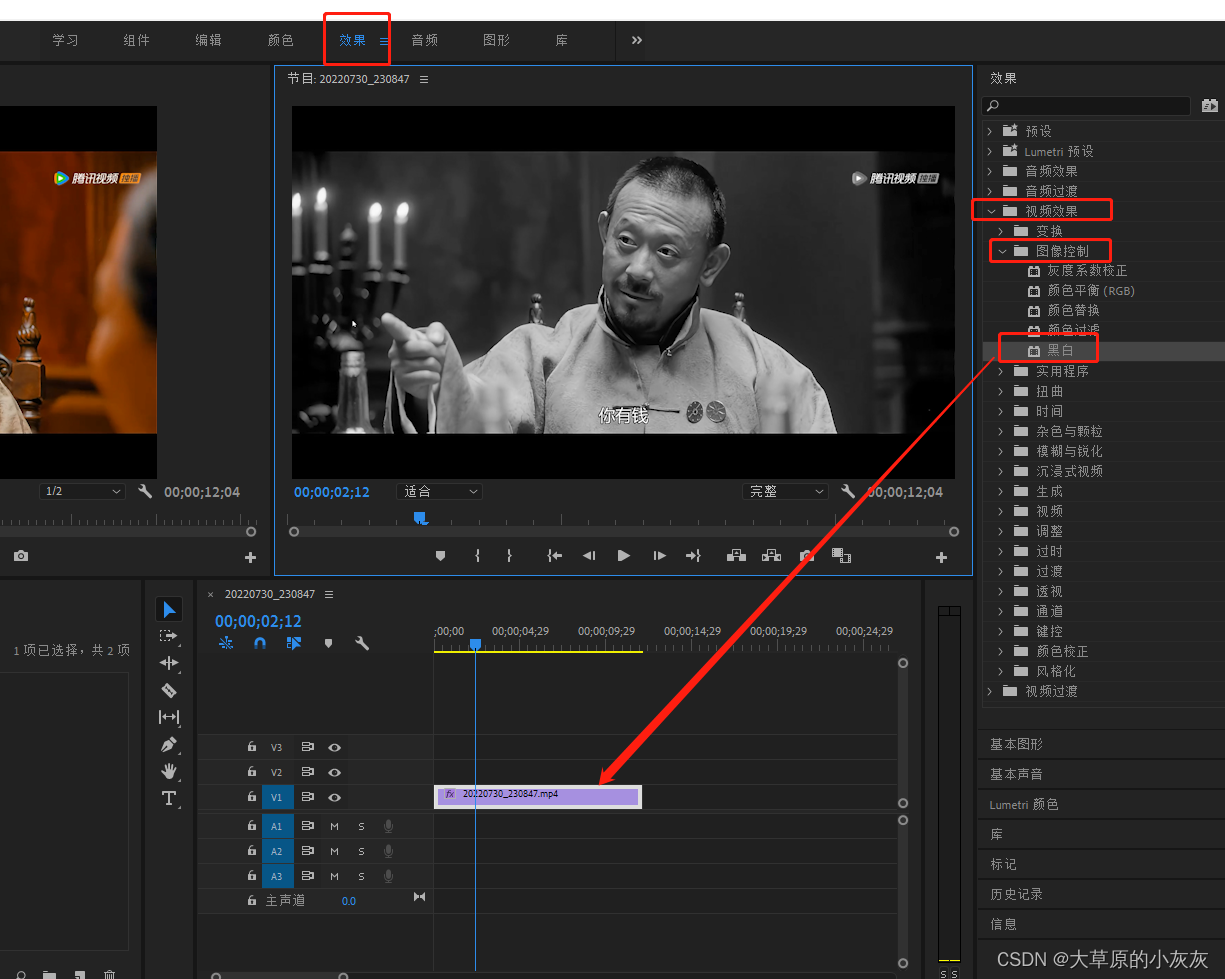Open Program monitor settings wrench

point(848,492)
